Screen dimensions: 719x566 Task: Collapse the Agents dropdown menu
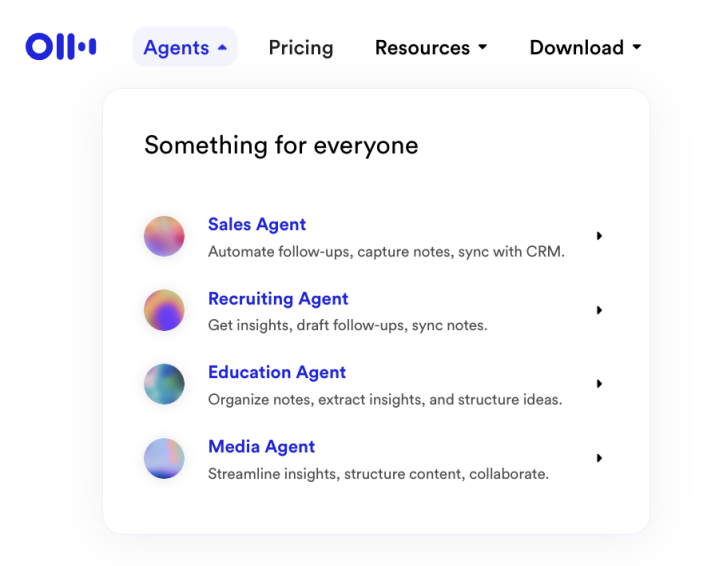(185, 47)
